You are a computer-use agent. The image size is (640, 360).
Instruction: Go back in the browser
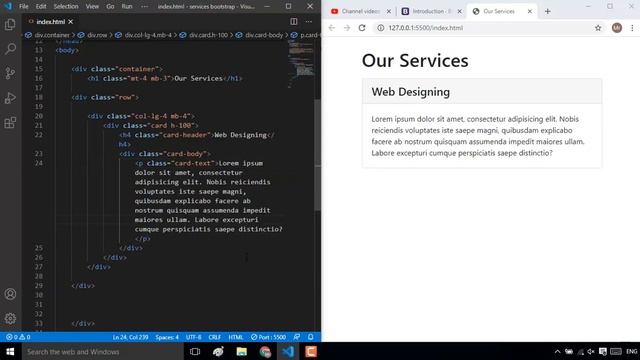(x=332, y=28)
